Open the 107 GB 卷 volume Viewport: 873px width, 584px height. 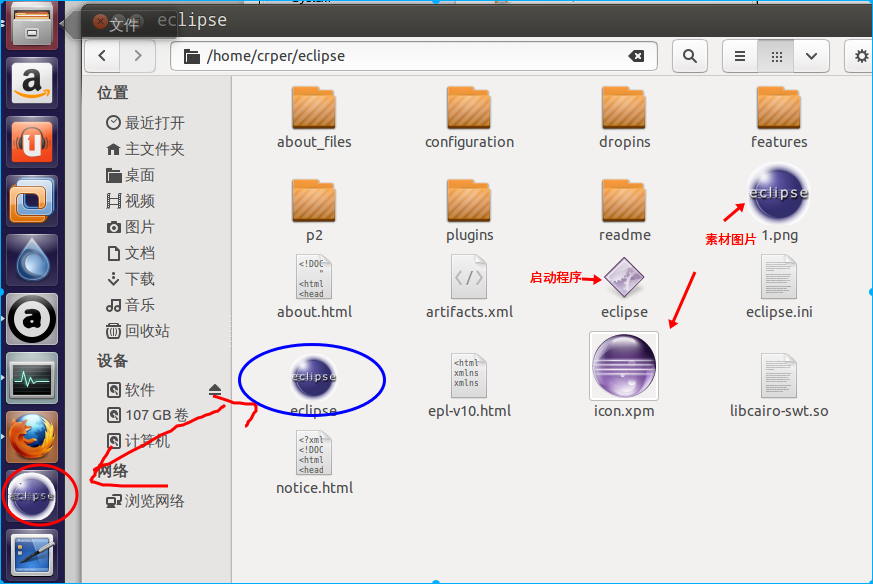148,415
